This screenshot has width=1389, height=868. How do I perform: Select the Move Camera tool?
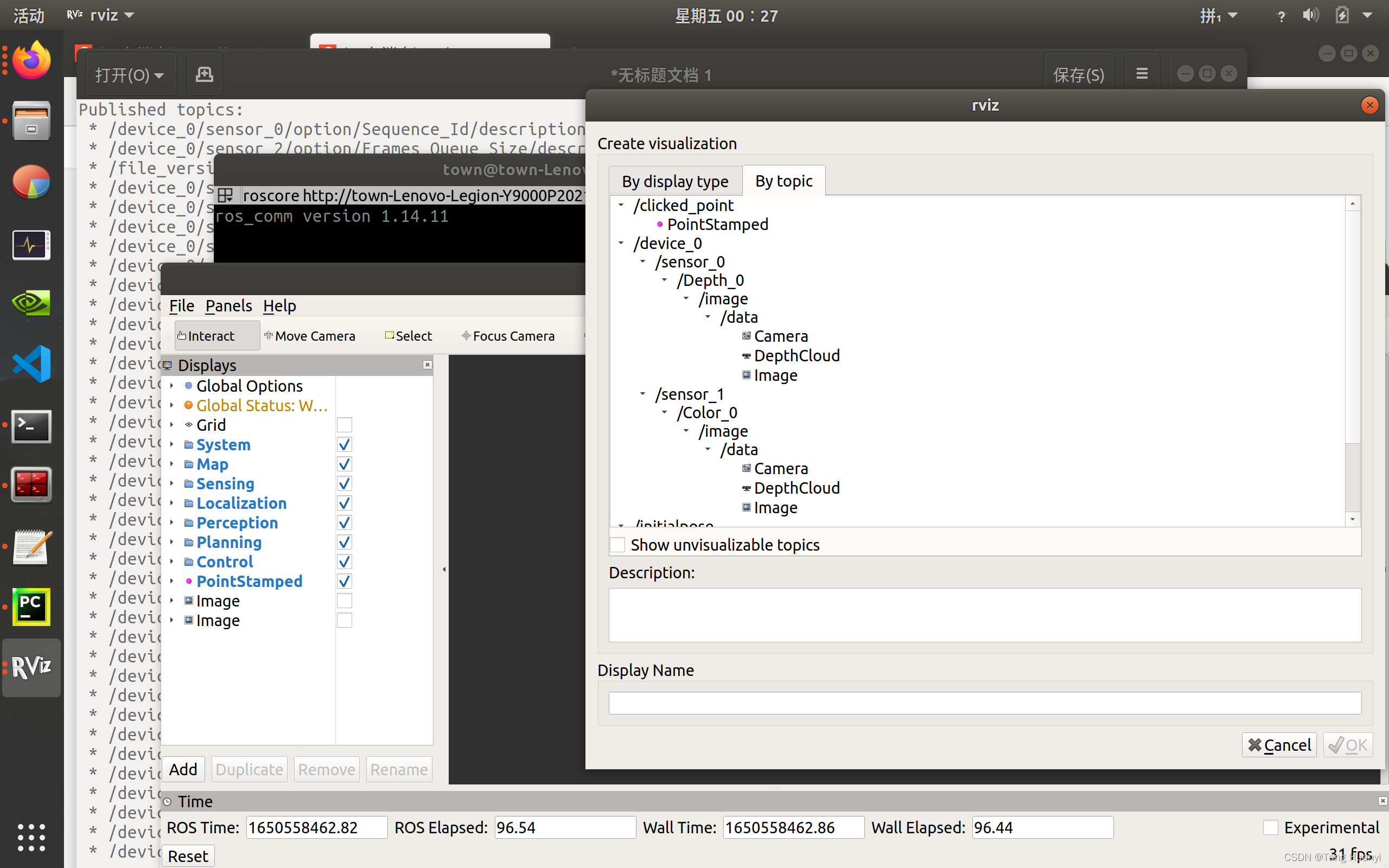(x=309, y=336)
